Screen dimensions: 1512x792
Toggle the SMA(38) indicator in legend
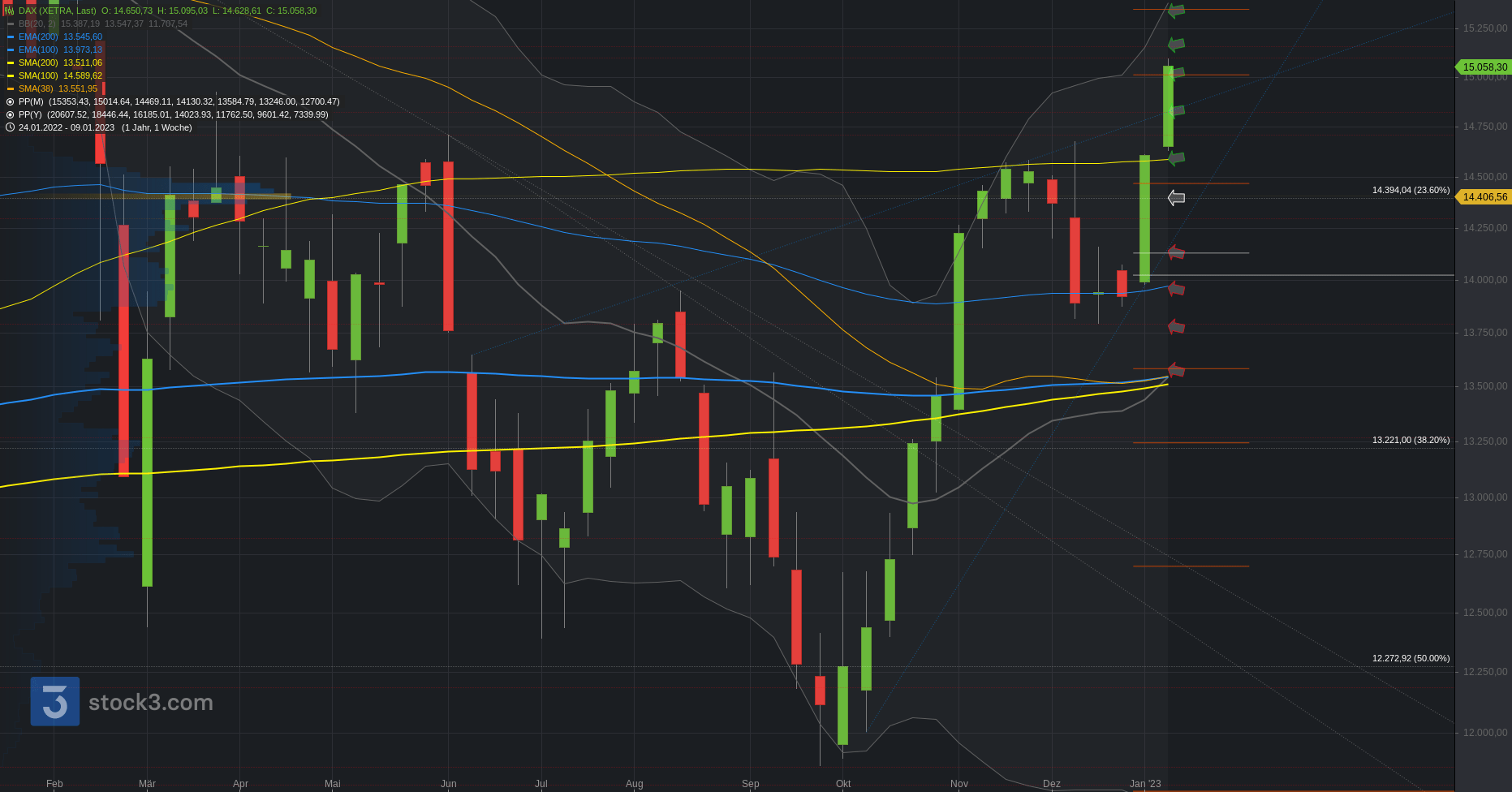58,88
